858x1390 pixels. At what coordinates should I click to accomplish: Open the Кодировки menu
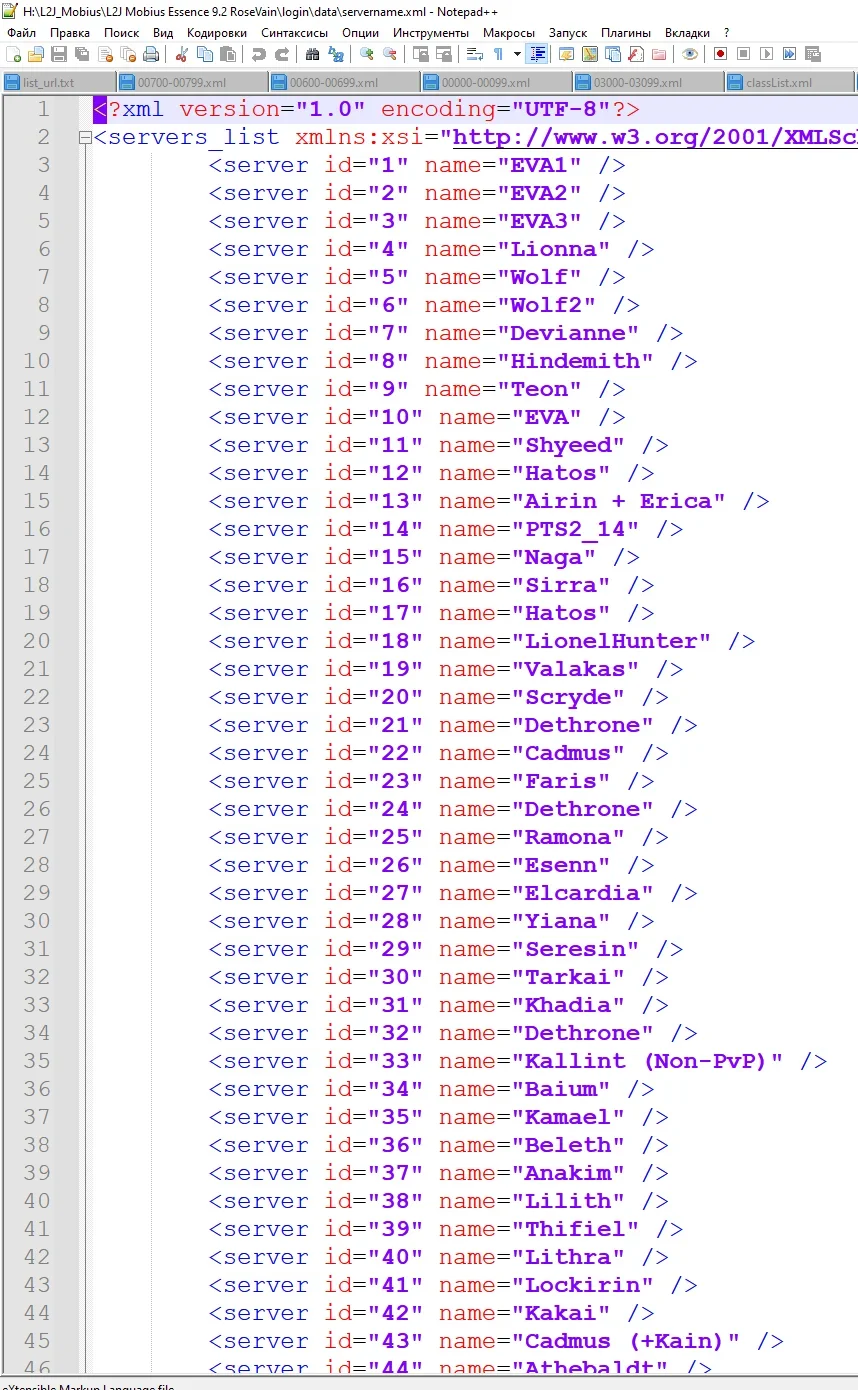click(216, 33)
